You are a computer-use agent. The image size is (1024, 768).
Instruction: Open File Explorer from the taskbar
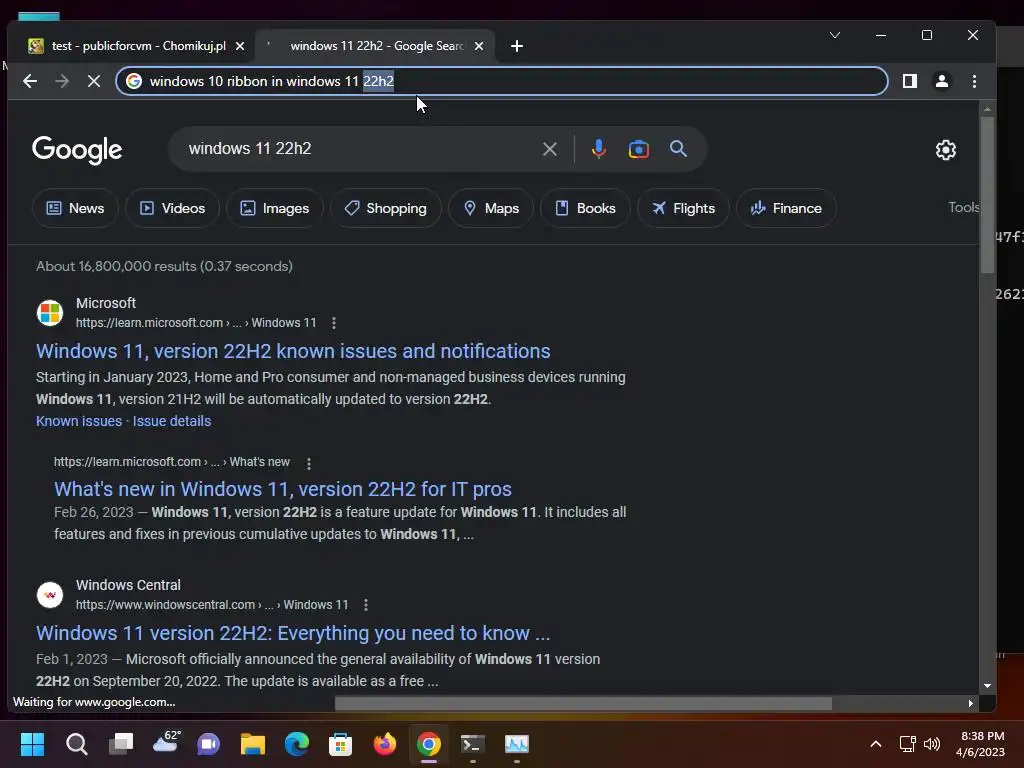253,744
